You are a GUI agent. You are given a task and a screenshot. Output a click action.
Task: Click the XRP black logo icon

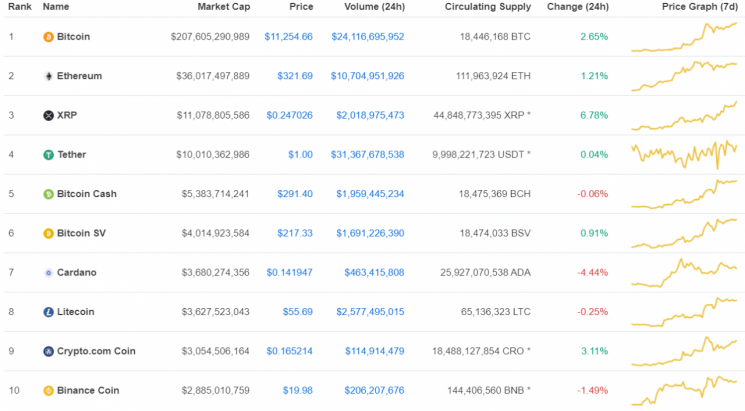click(x=48, y=115)
